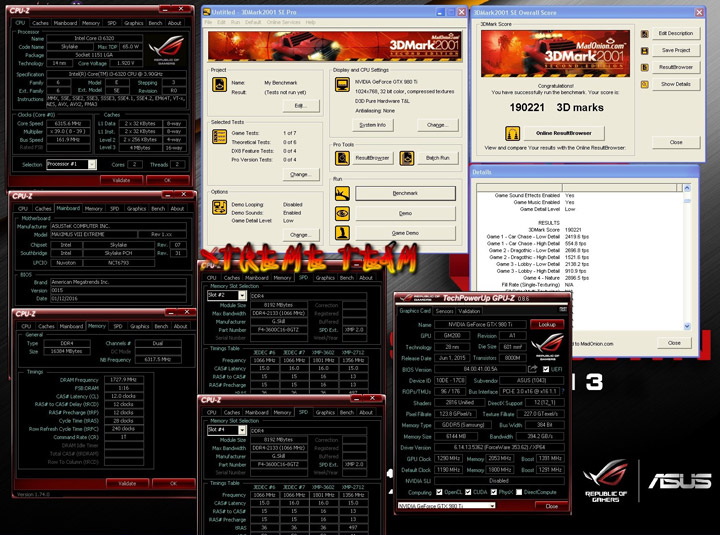Image resolution: width=720 pixels, height=535 pixels.
Task: Click the Project document icon in 3DMark
Action: (x=219, y=84)
